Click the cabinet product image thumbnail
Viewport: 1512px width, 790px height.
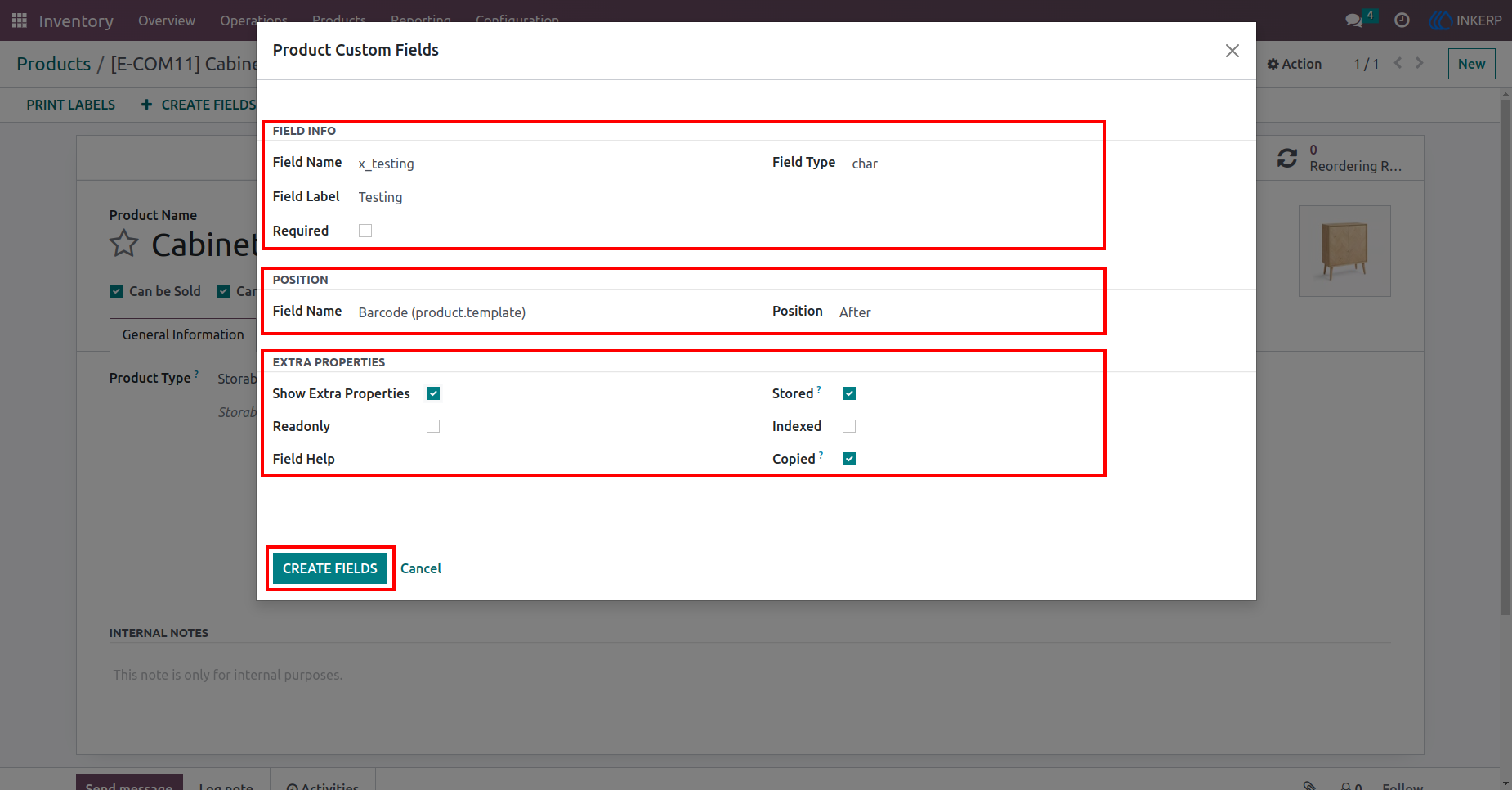[x=1344, y=251]
